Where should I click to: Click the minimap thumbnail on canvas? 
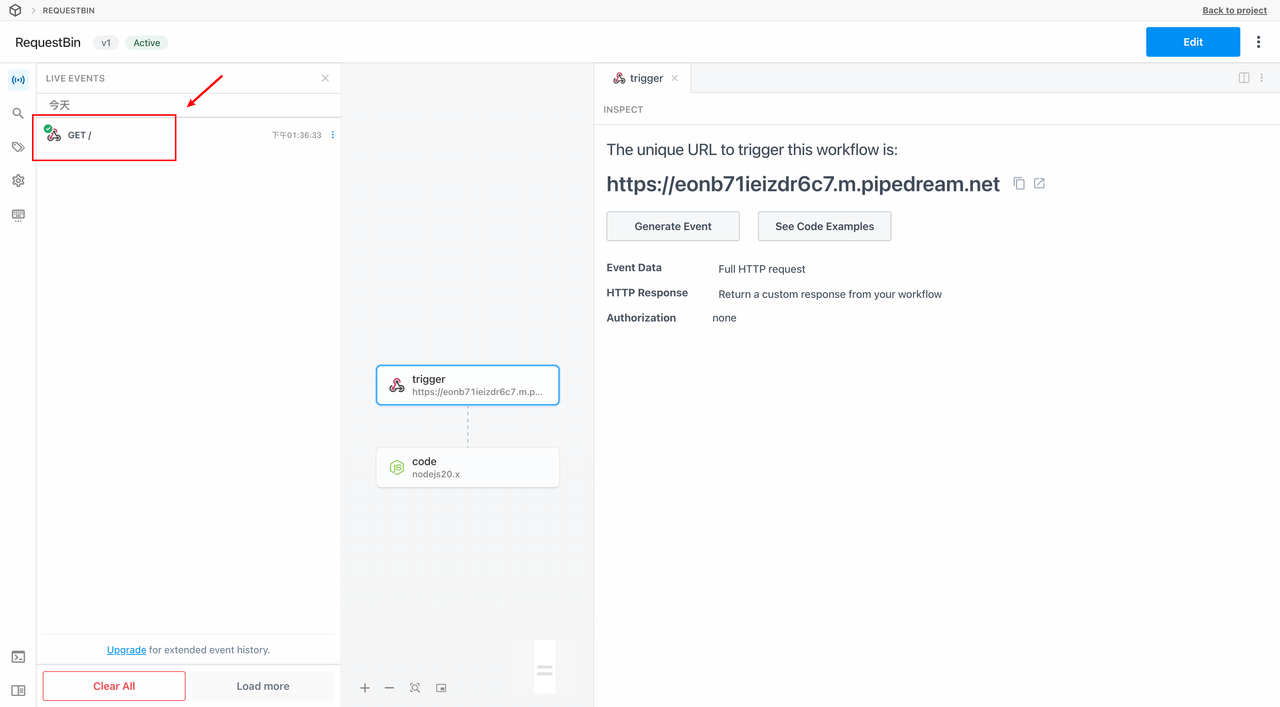pyautogui.click(x=545, y=667)
